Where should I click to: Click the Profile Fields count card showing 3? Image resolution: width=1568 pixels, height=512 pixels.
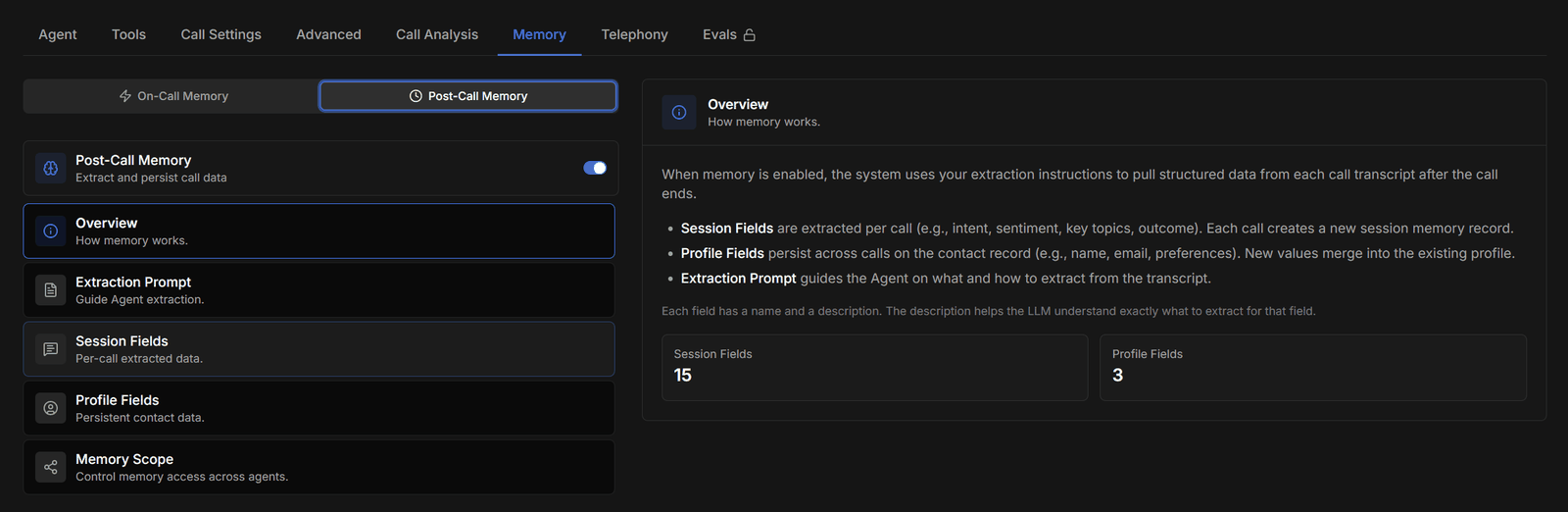[x=1313, y=368]
